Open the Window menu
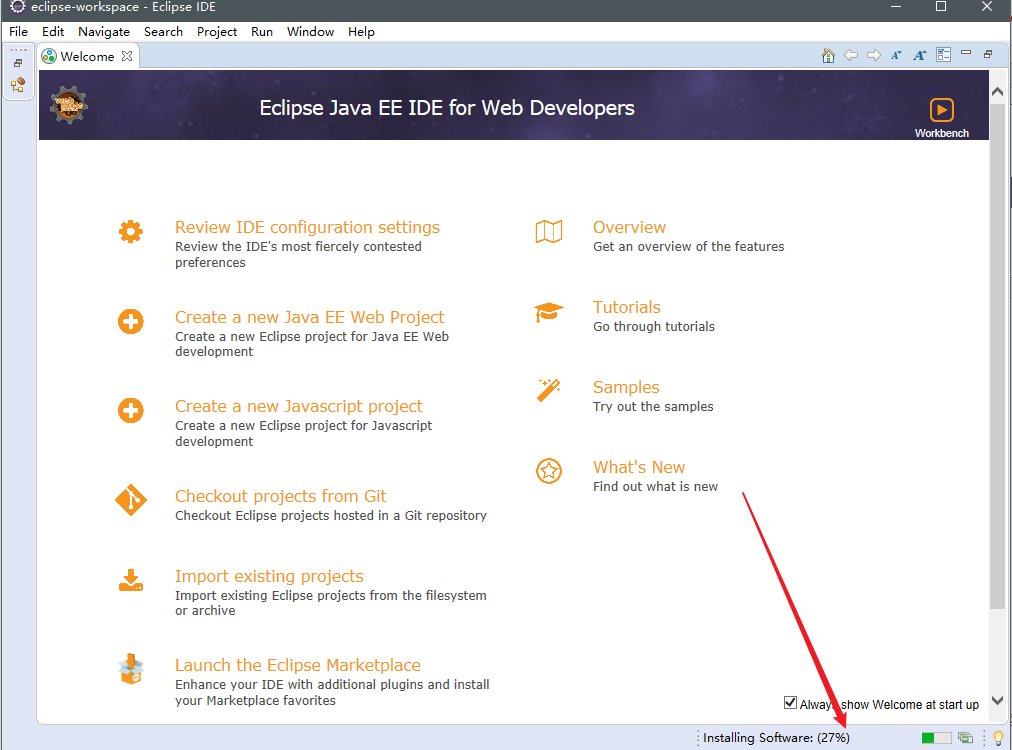The height and width of the screenshot is (750, 1012). coord(310,32)
